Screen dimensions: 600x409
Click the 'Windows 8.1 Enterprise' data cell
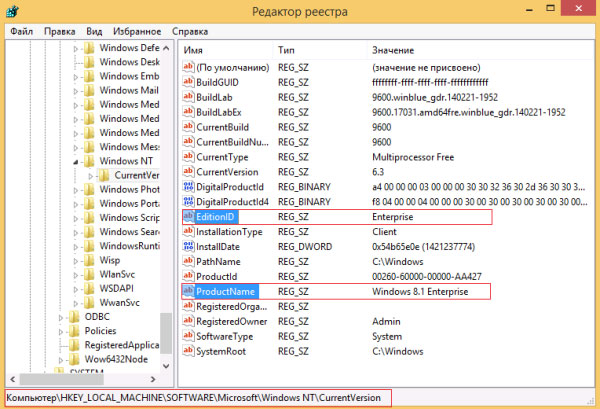coord(420,292)
